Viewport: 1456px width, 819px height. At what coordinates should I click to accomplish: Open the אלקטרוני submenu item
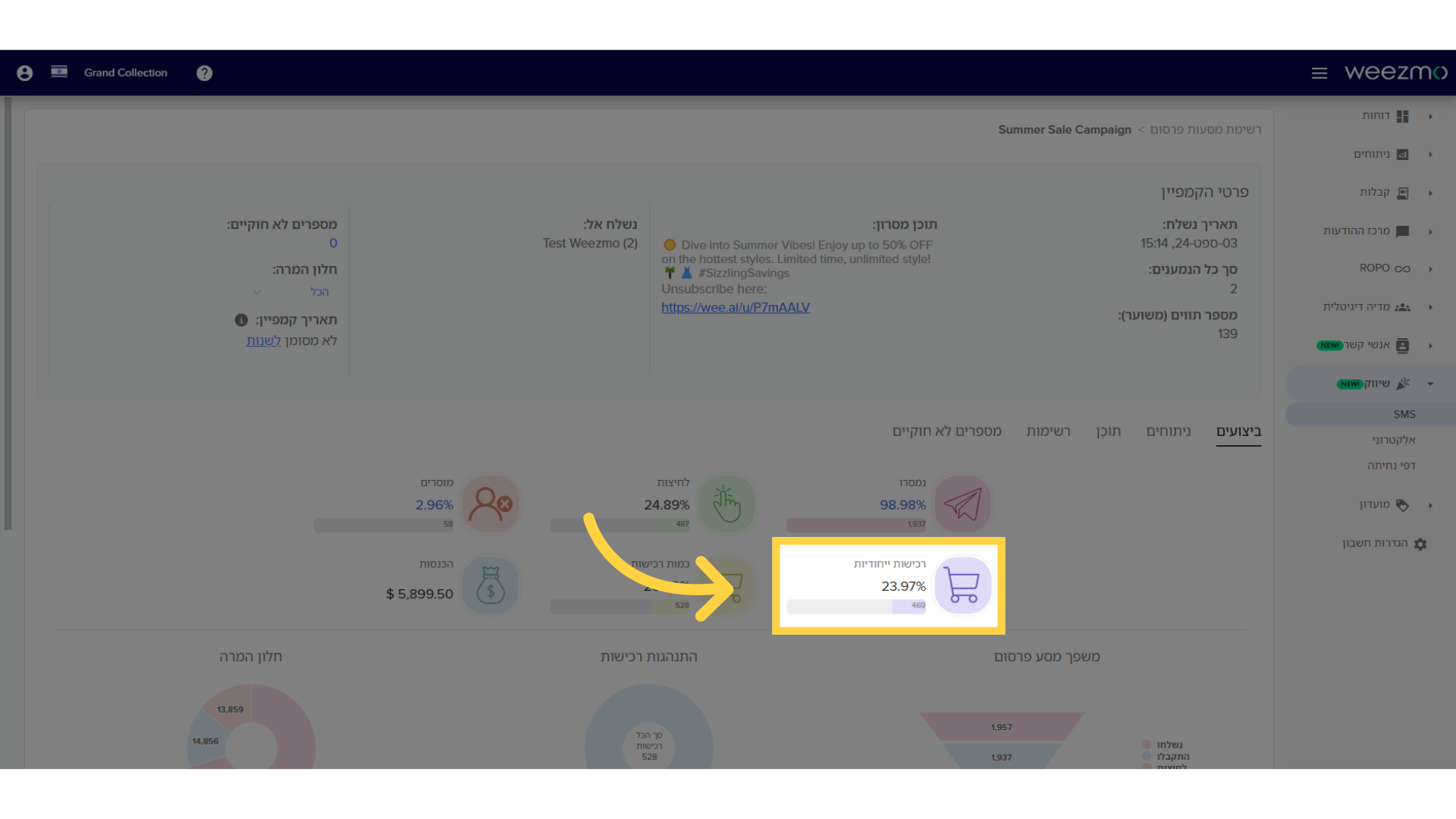(x=1394, y=440)
